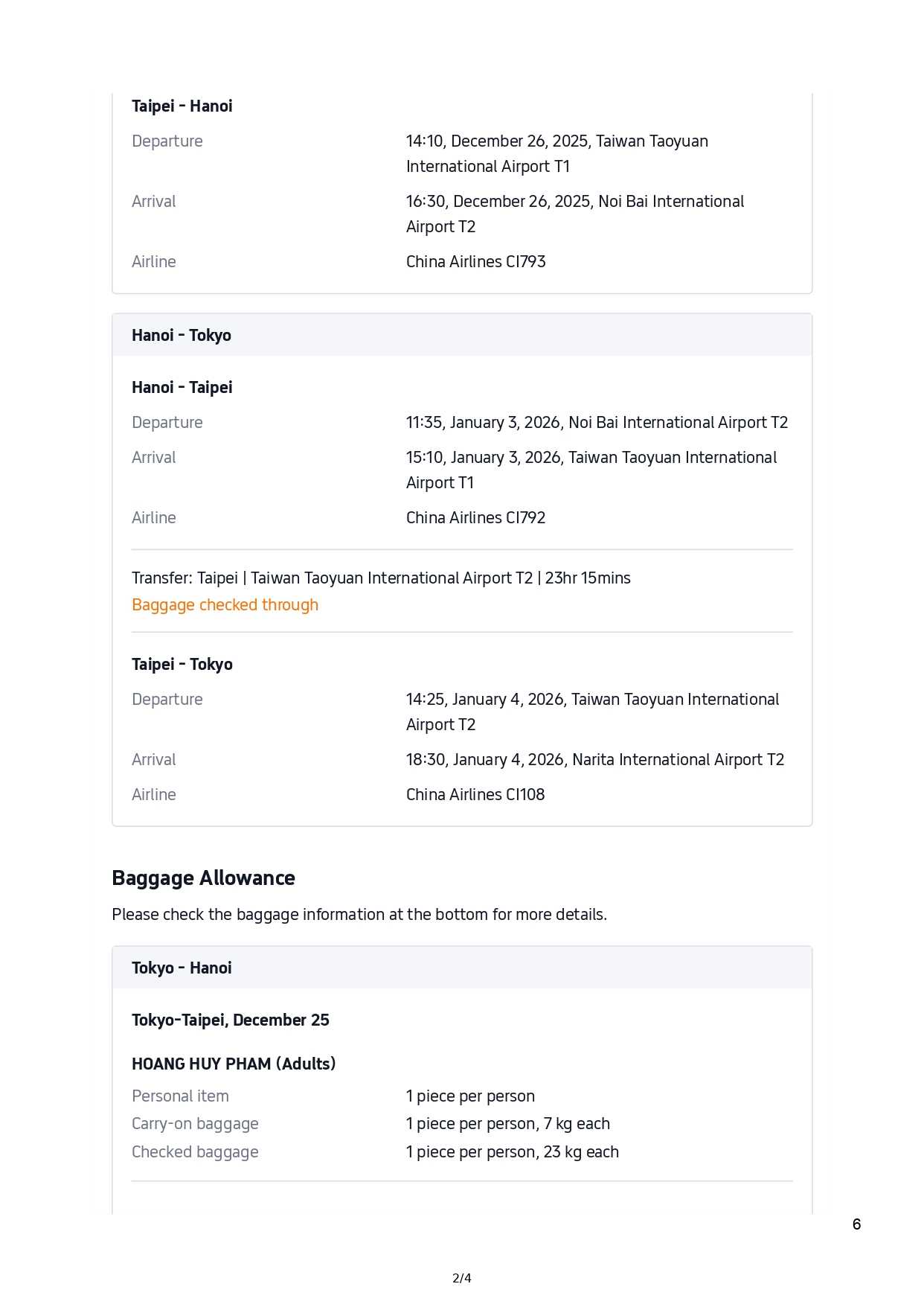Click the China Airlines CI793 flight number
This screenshot has width=924, height=1307.
(x=475, y=262)
